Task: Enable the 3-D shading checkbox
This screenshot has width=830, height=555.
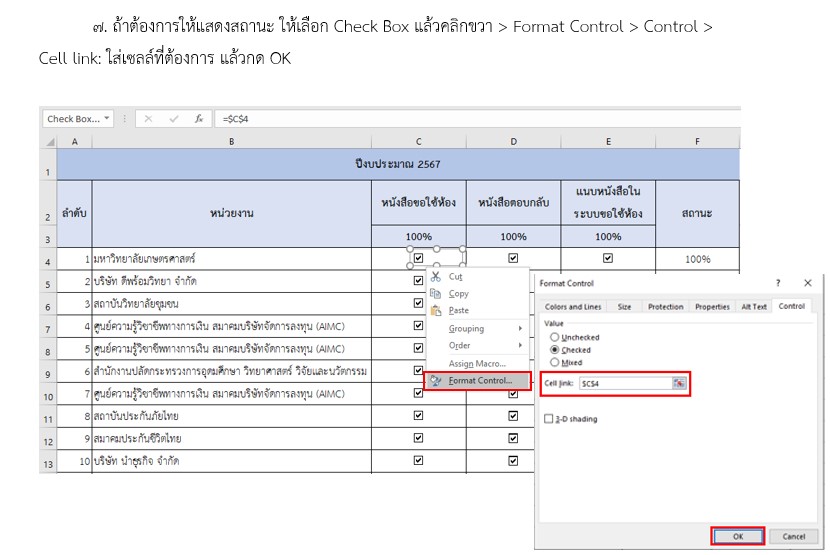Action: click(x=548, y=419)
